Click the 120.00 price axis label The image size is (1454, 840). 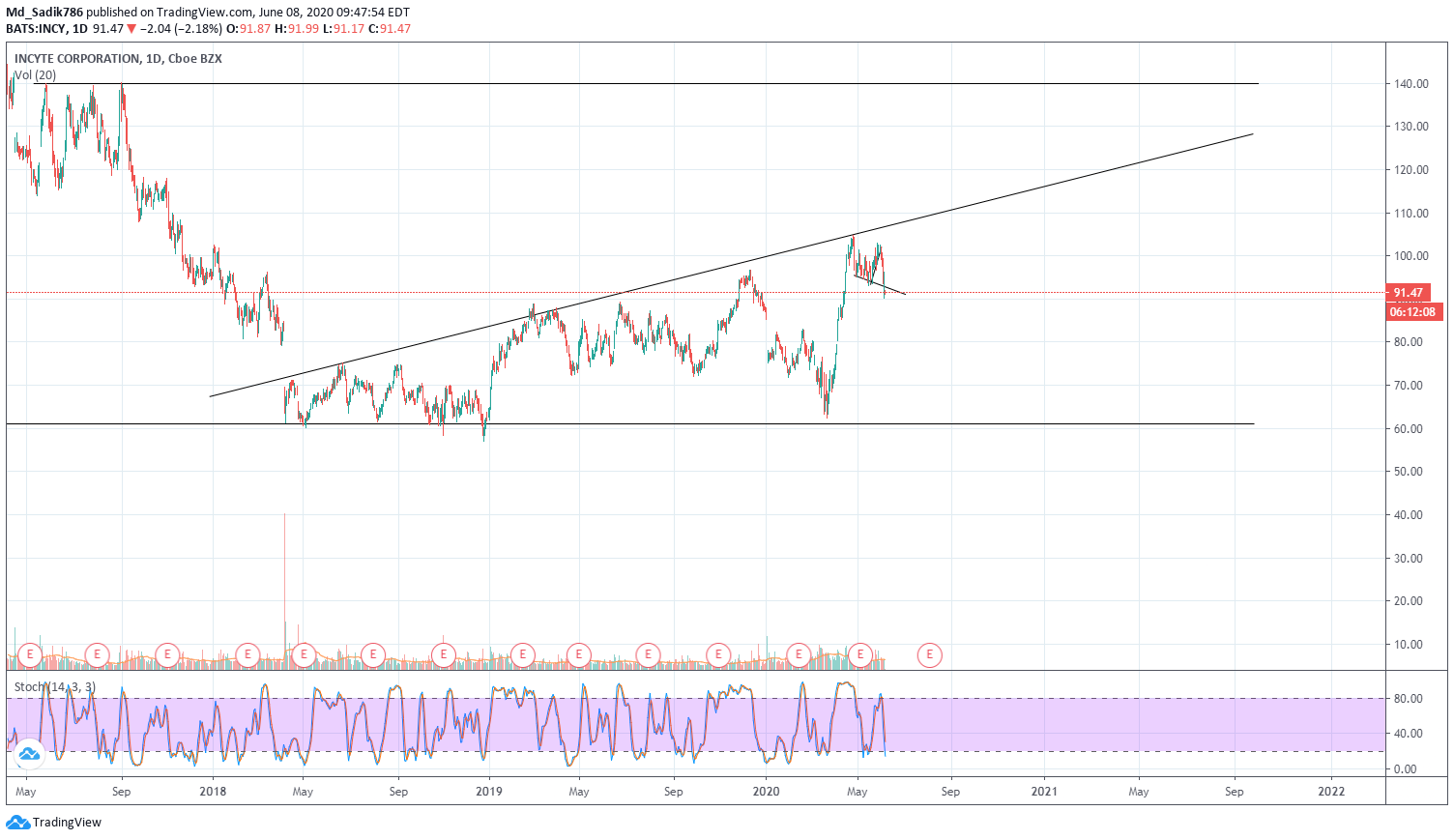(x=1411, y=170)
